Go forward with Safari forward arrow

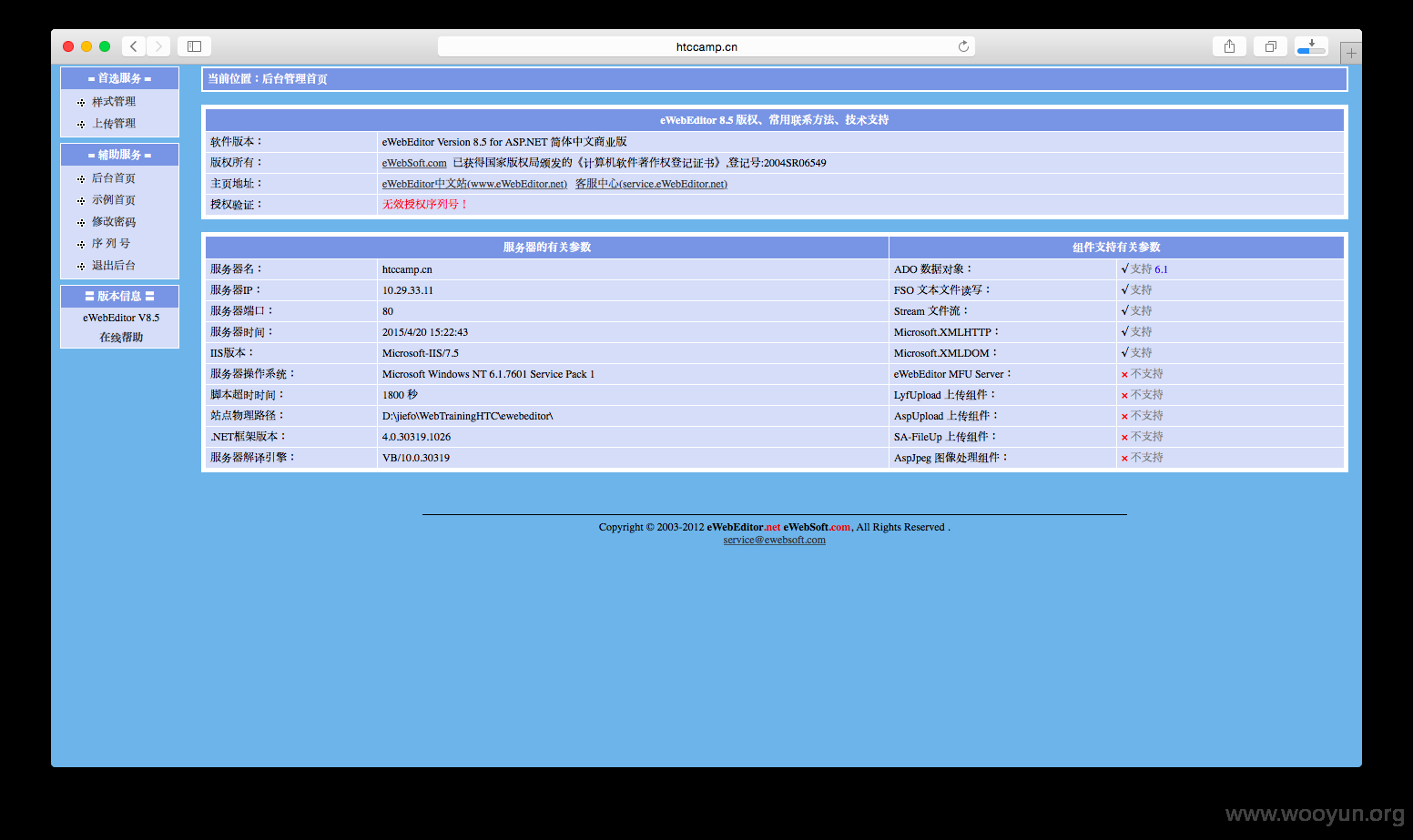(158, 46)
